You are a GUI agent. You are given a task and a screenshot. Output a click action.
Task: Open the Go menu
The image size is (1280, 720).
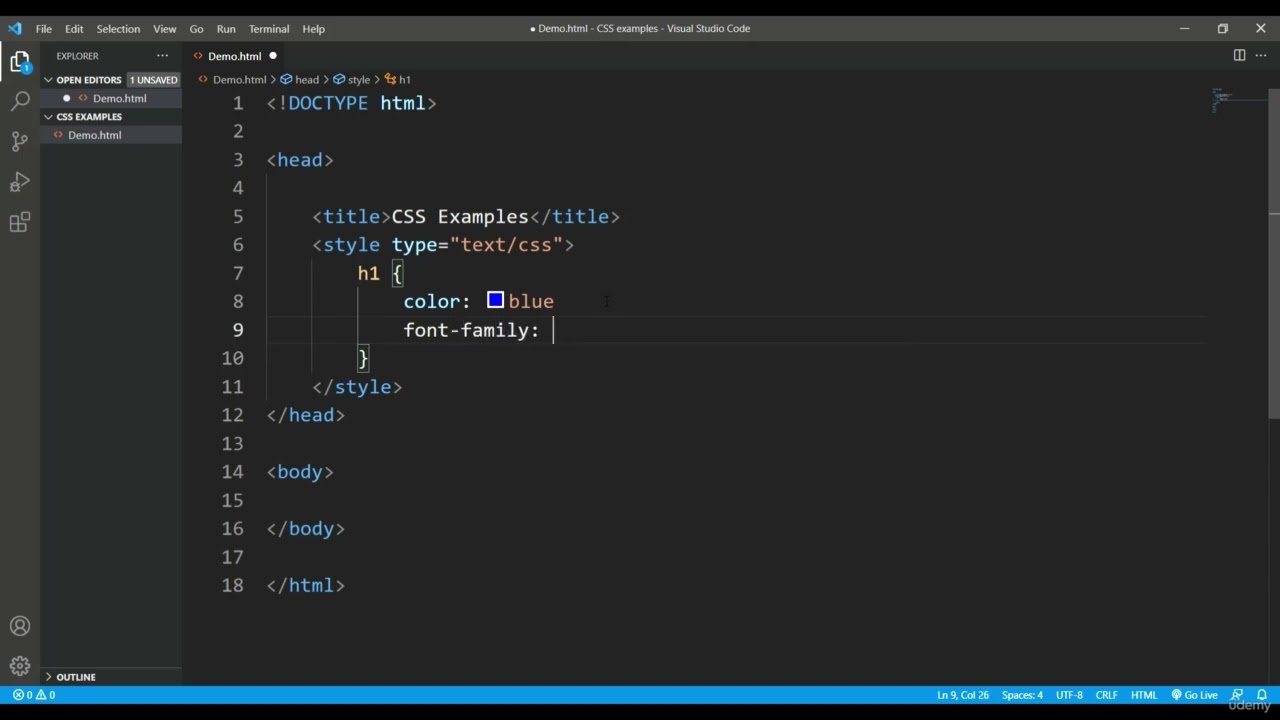tap(196, 29)
